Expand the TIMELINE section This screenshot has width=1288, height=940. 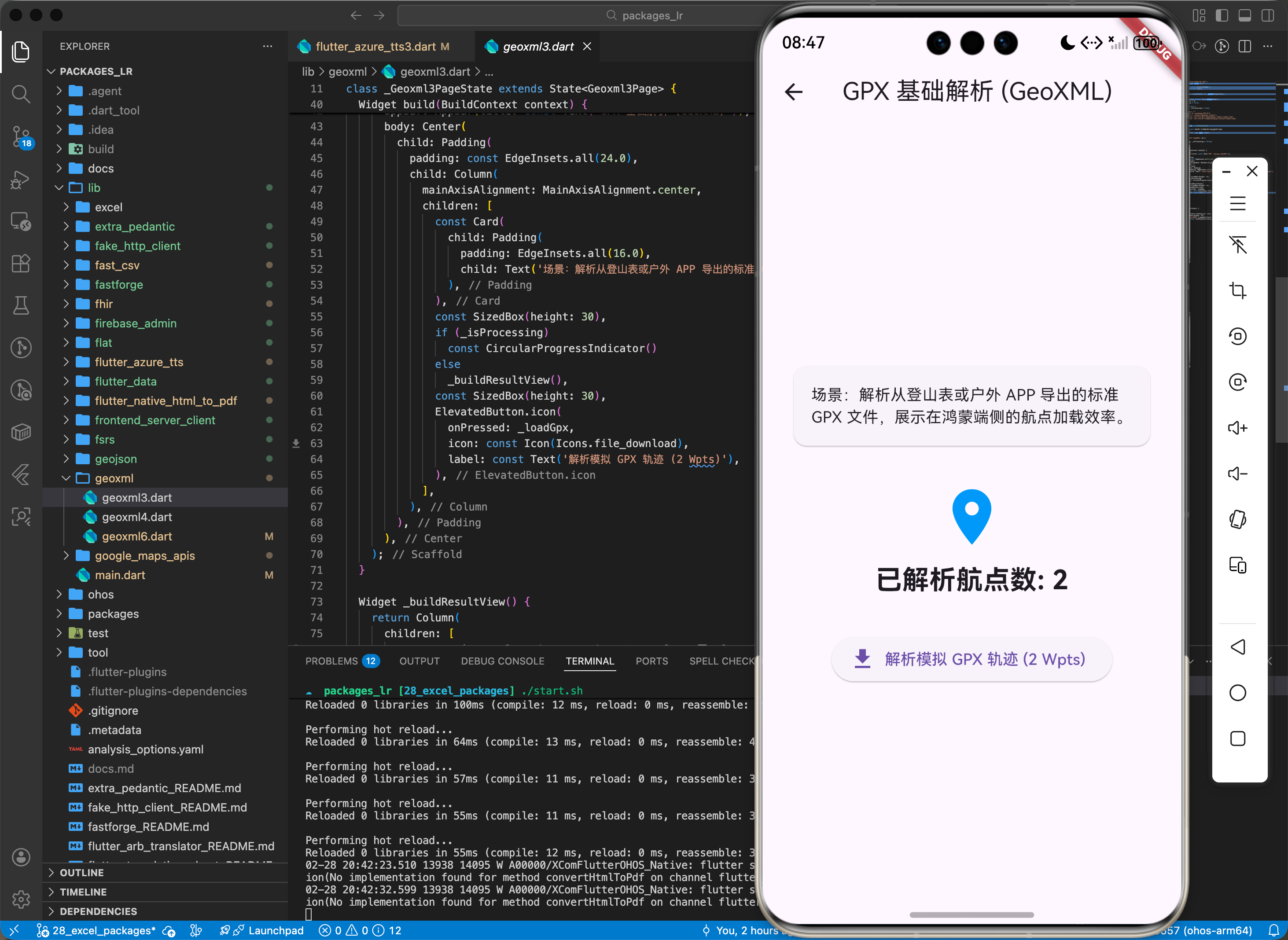(x=83, y=892)
